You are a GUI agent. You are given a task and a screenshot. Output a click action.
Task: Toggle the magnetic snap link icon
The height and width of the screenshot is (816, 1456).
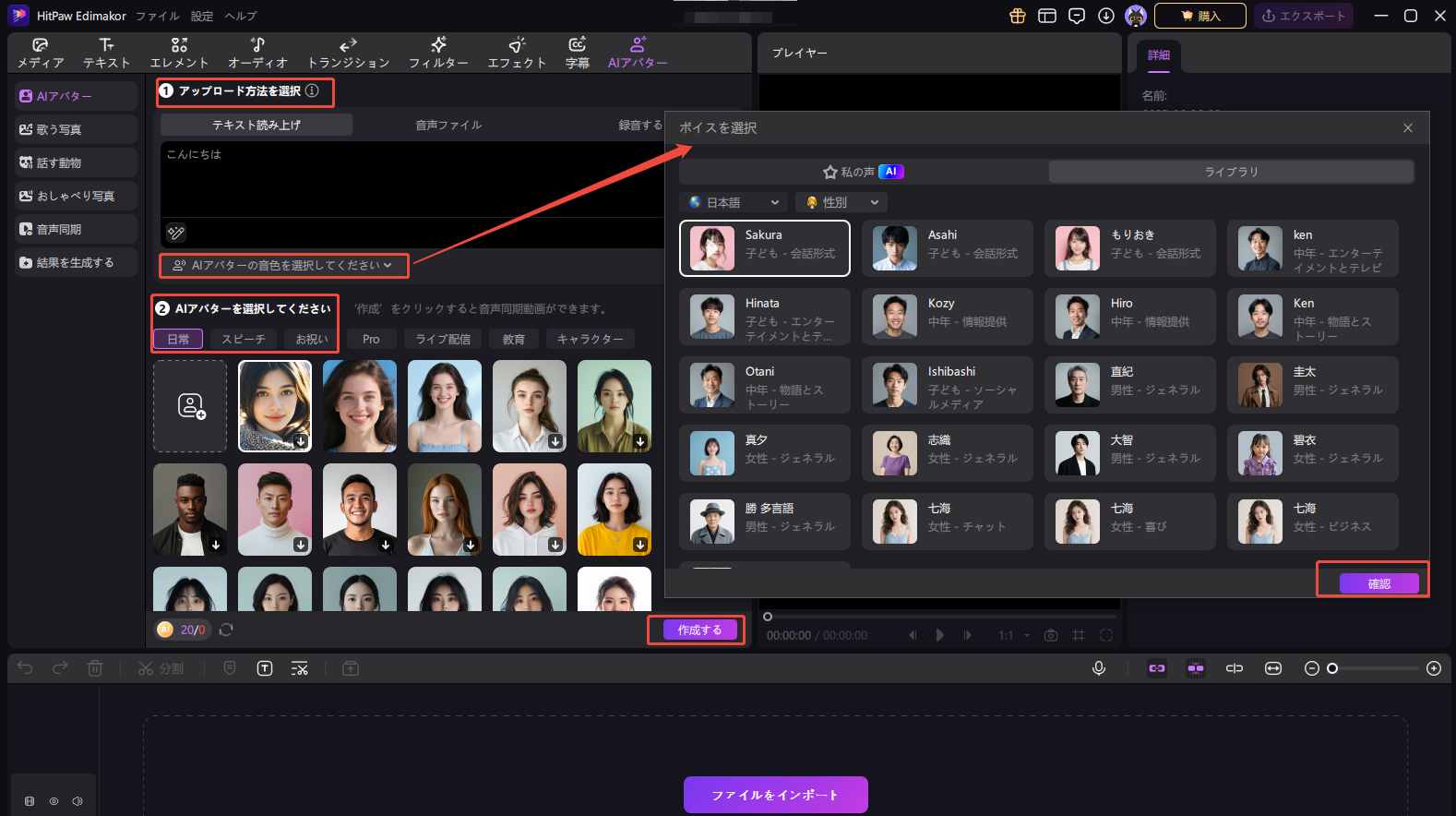(1157, 668)
